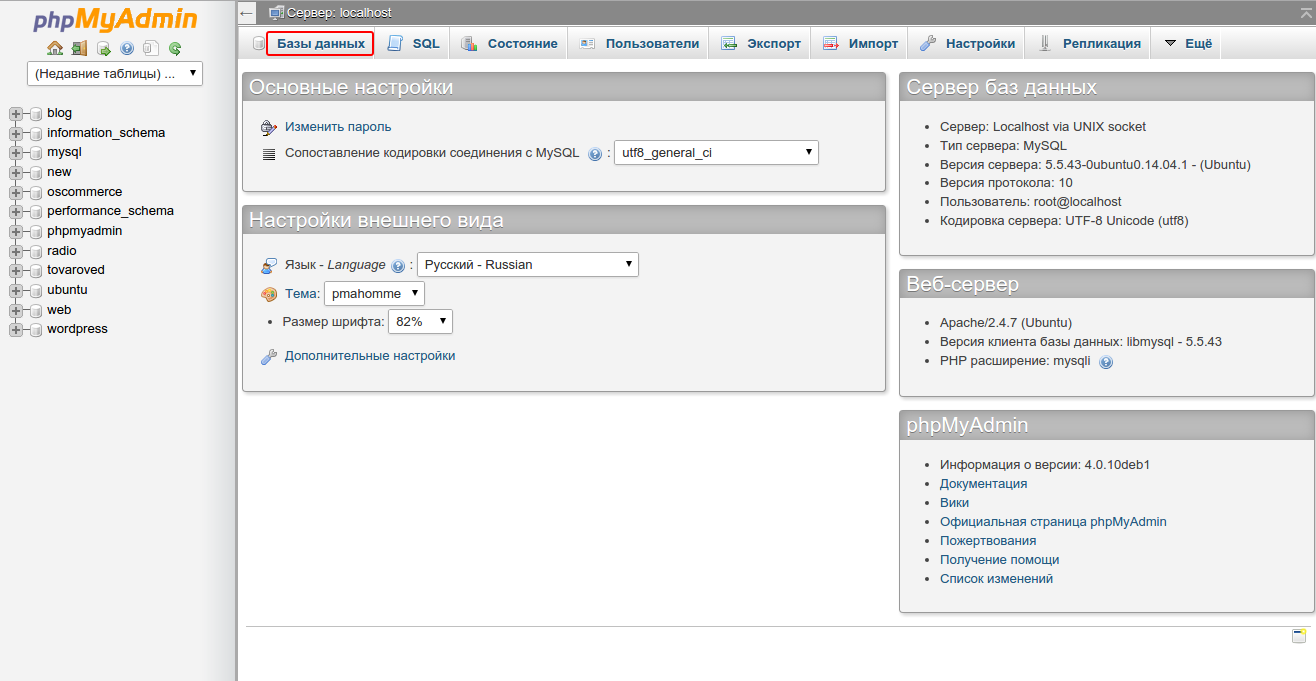The image size is (1316, 681).
Task: Click the database icon beside ubuntu
Action: click(36, 290)
